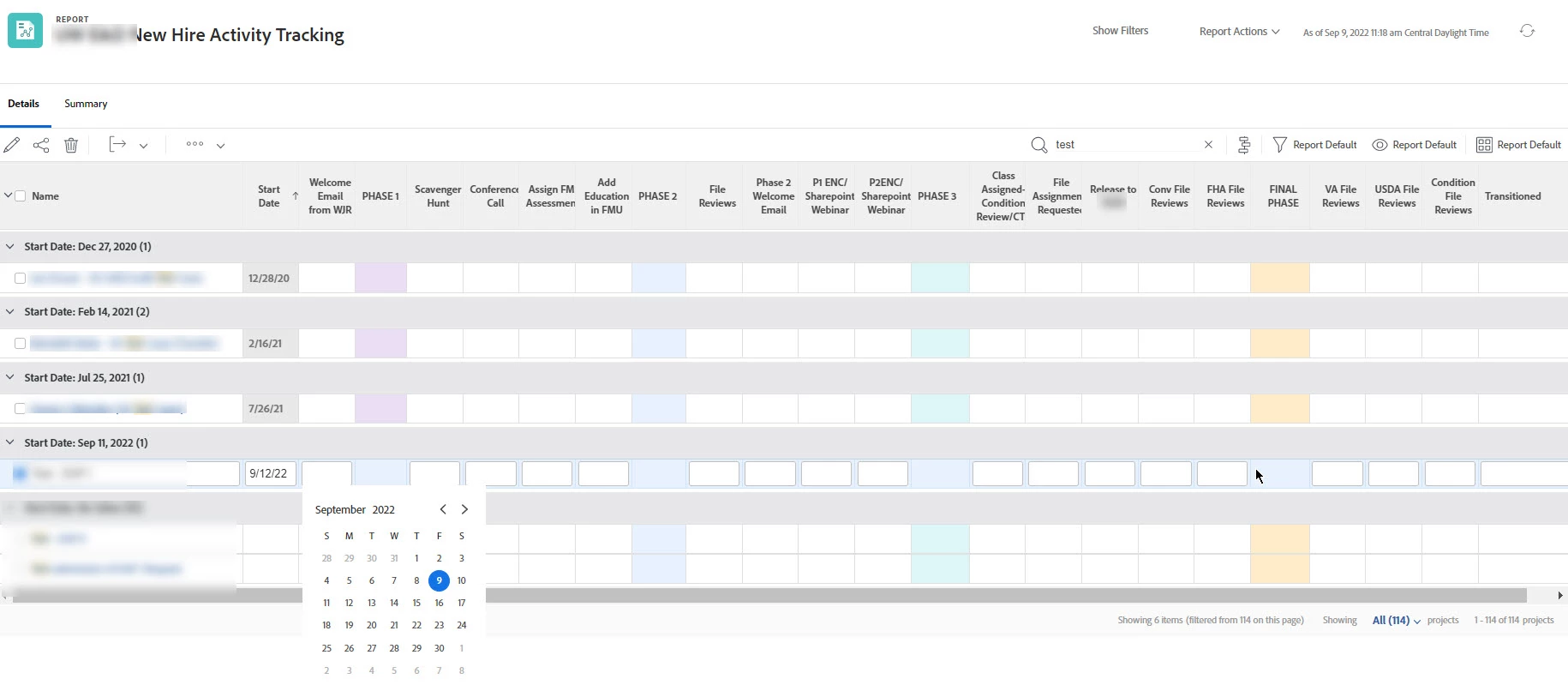
Task: Click the quick filter settings icon
Action: (x=1244, y=145)
